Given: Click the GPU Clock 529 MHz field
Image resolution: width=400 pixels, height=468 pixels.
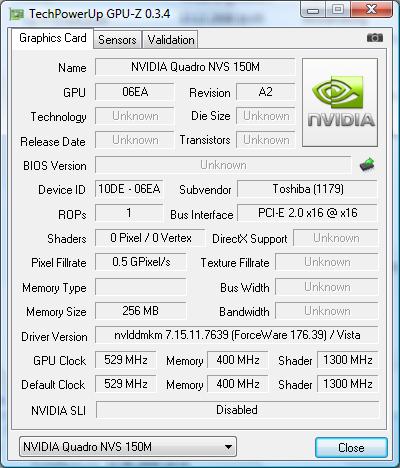Looking at the screenshot, I should click(x=126, y=360).
